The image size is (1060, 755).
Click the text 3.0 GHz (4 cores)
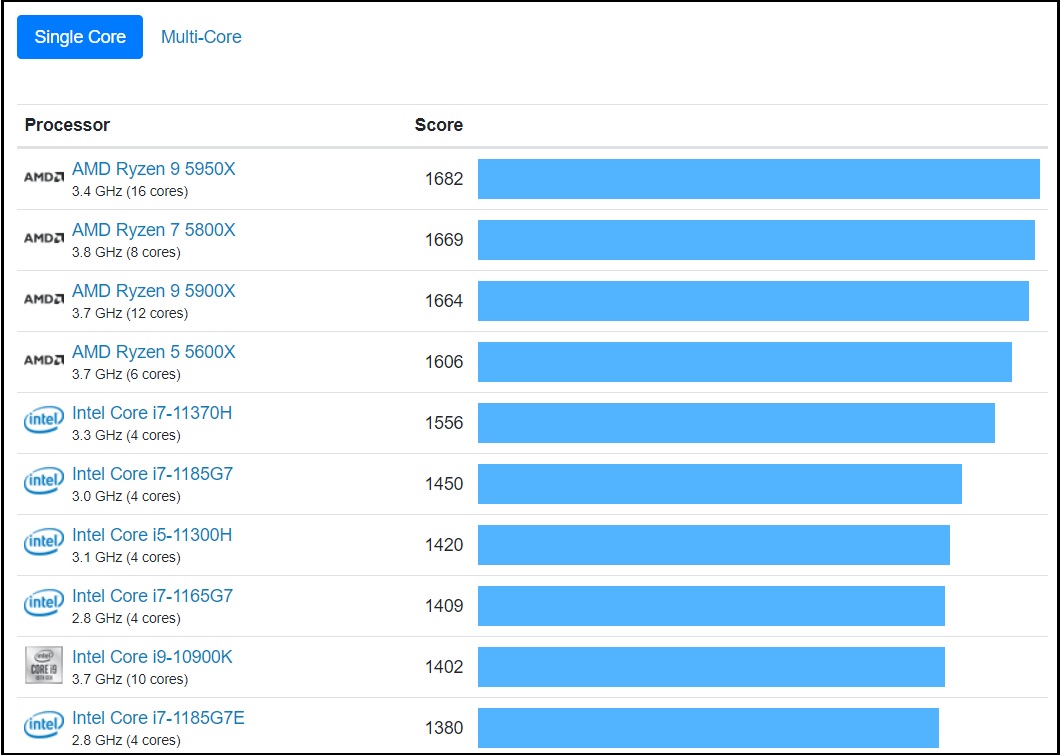pos(126,495)
